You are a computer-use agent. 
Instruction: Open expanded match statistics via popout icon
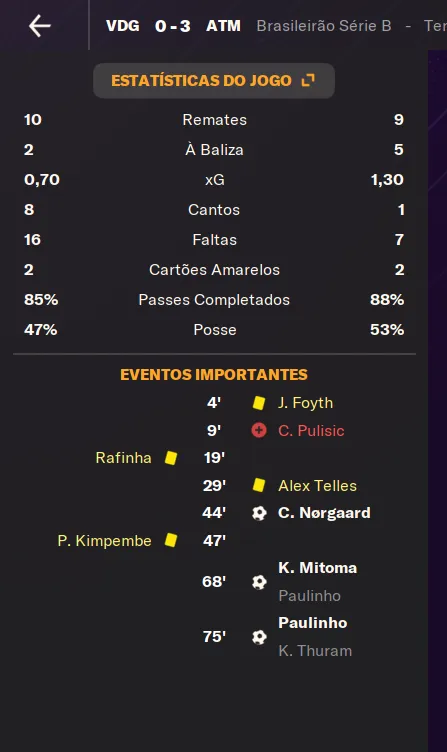[x=308, y=81]
